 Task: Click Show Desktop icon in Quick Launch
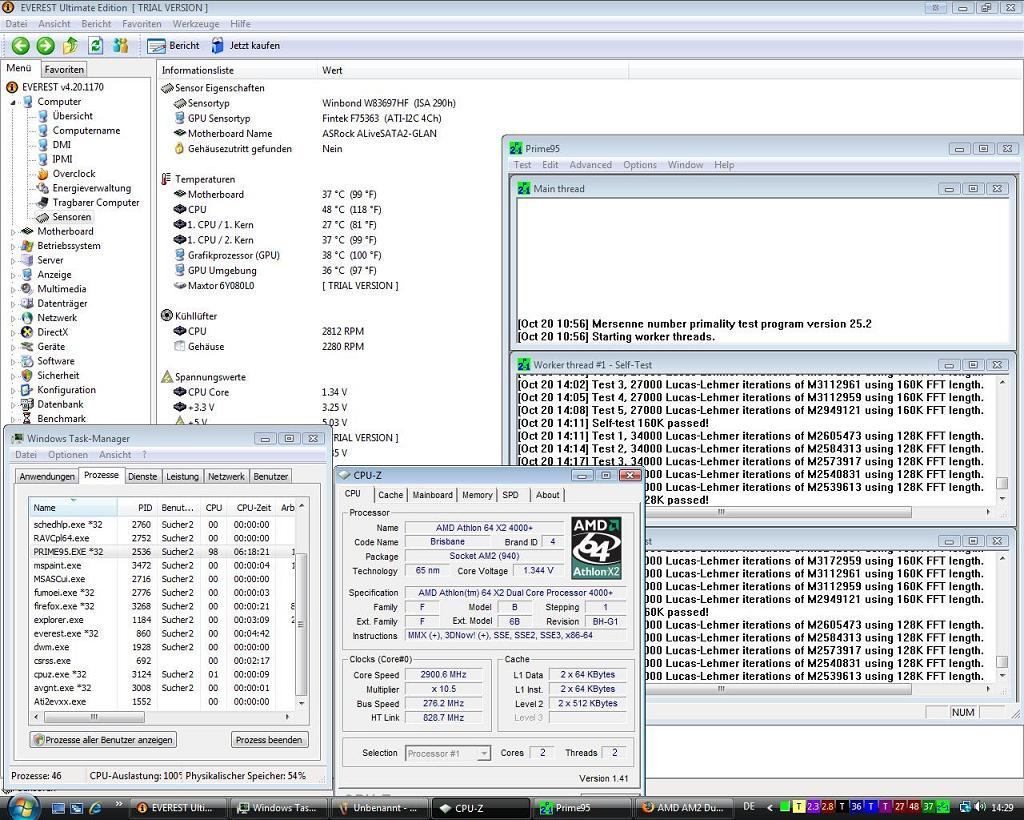coord(59,808)
